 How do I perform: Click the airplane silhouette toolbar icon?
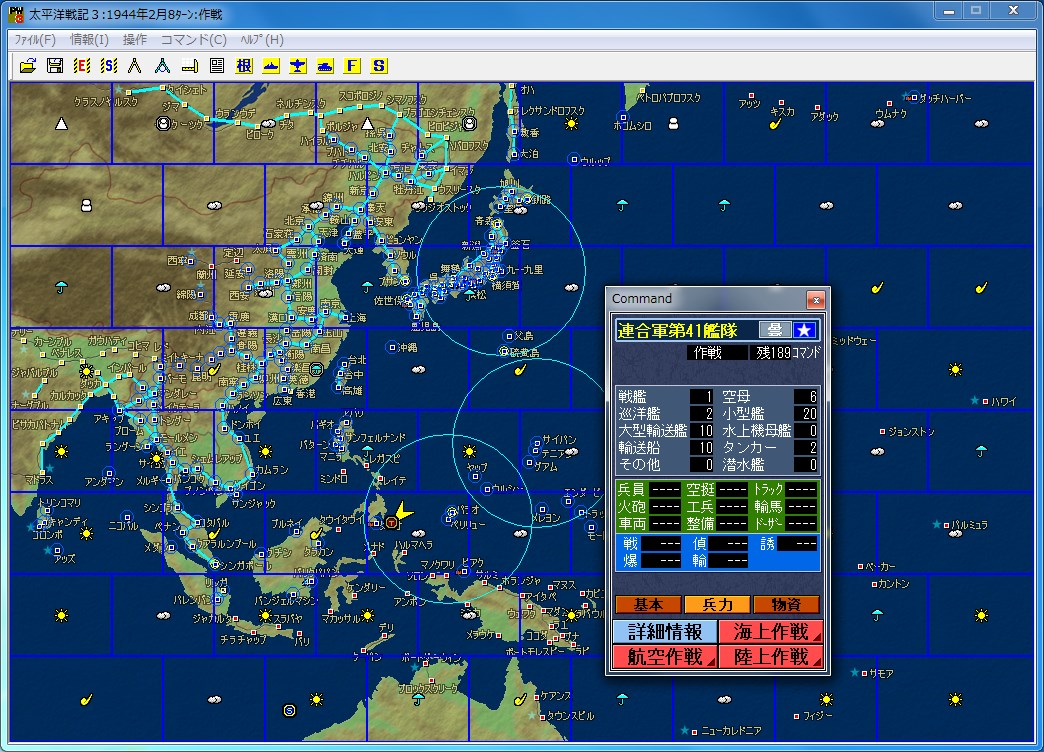click(298, 65)
